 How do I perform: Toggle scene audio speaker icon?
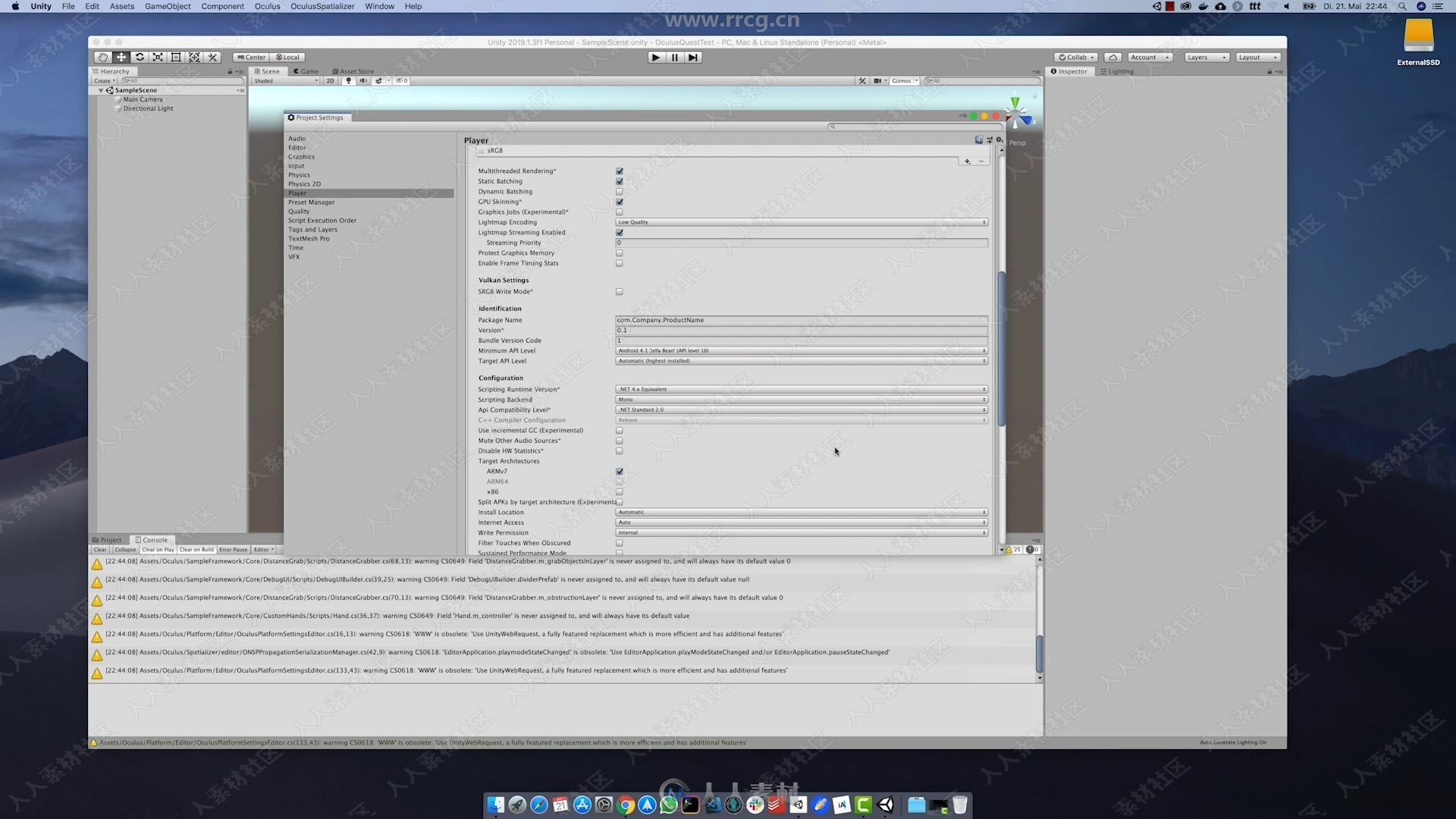click(x=363, y=80)
